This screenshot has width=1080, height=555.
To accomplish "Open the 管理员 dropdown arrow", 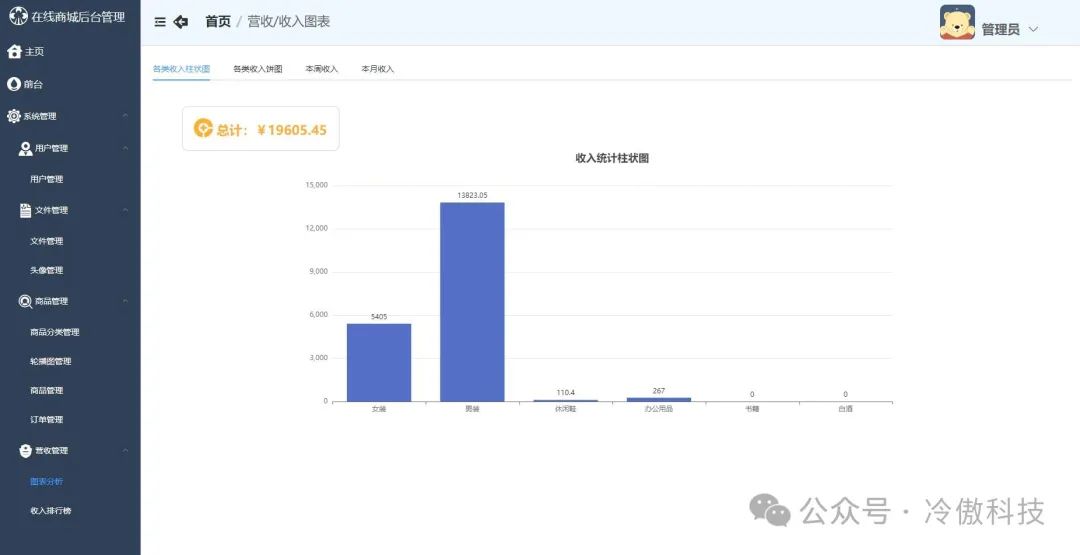I will point(1033,30).
